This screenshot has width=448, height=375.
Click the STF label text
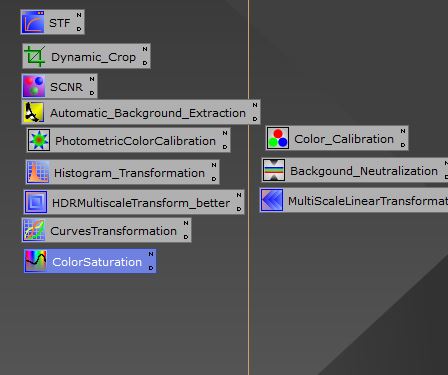tap(59, 23)
